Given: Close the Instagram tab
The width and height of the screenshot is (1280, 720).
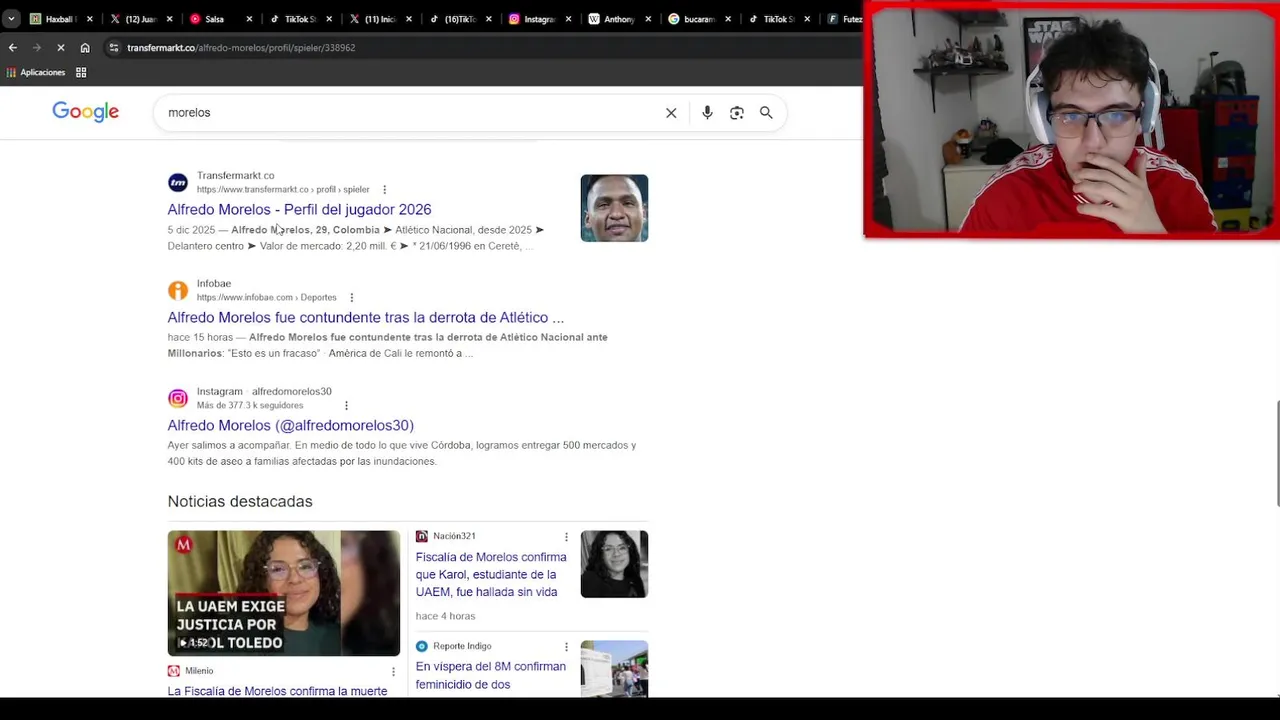Looking at the screenshot, I should (x=568, y=19).
